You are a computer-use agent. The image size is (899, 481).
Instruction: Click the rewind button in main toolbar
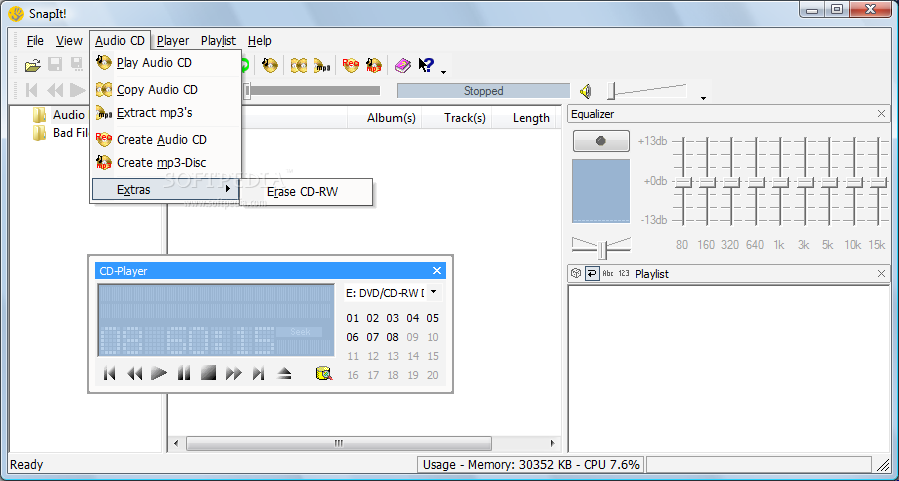pos(55,90)
